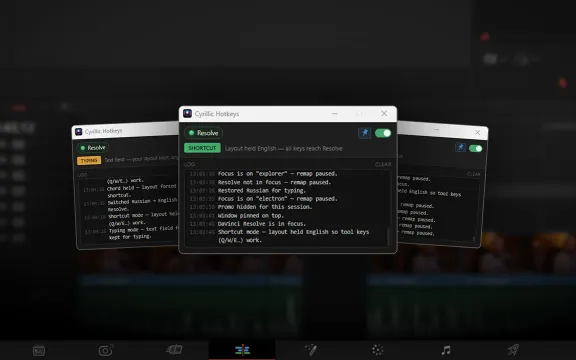Click the LOG label in center window
This screenshot has height=360, width=576.
[189, 164]
